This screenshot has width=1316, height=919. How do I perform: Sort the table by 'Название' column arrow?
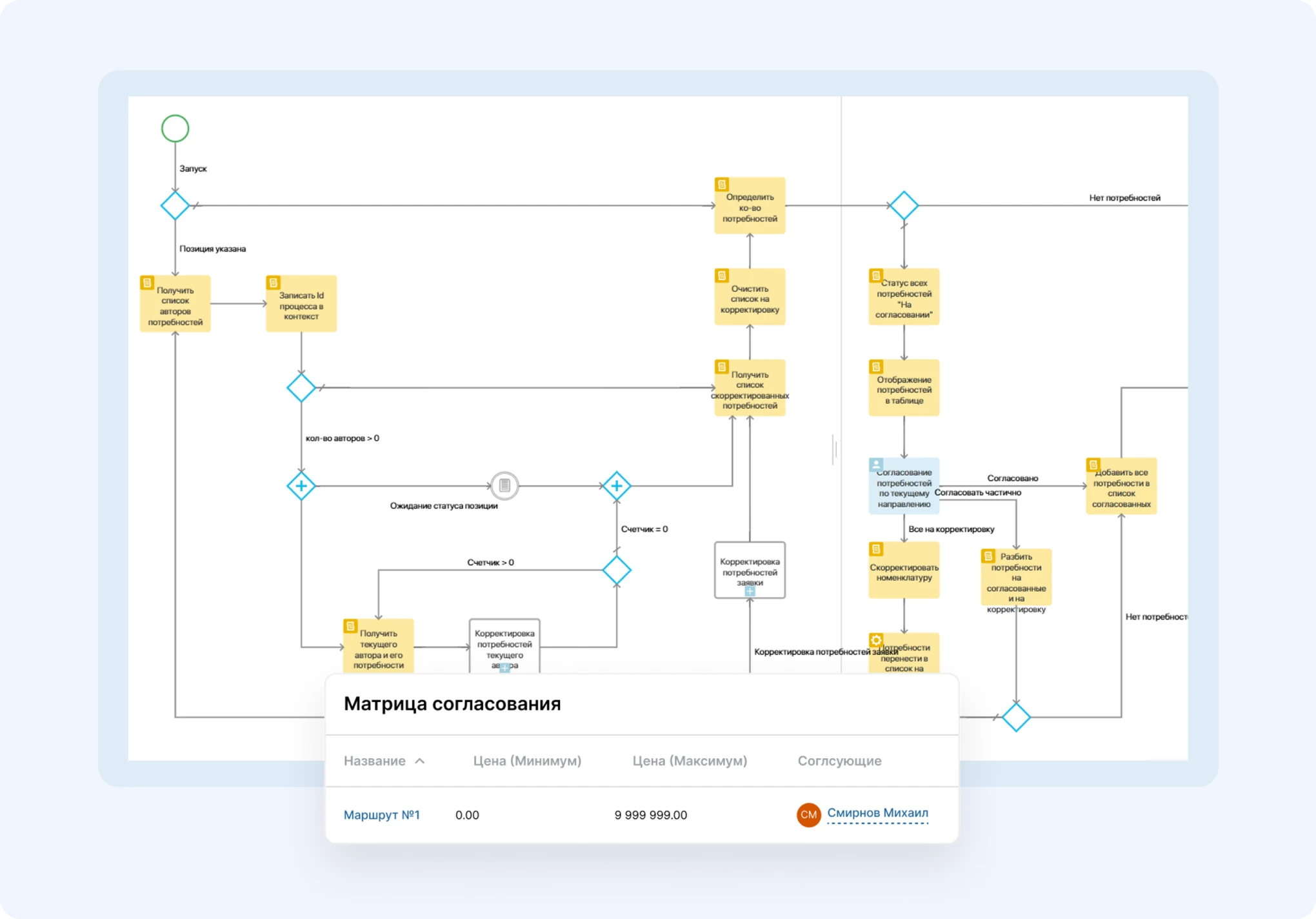(x=420, y=761)
